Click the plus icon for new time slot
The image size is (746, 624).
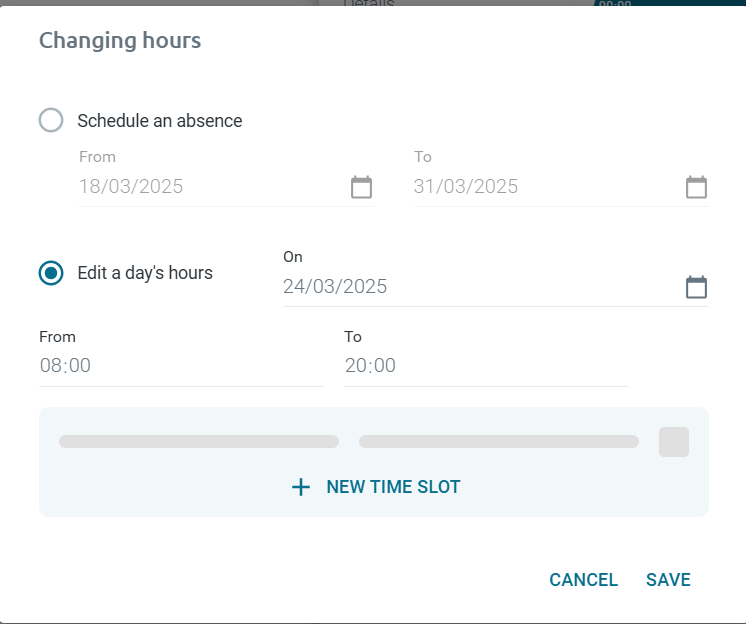(301, 487)
